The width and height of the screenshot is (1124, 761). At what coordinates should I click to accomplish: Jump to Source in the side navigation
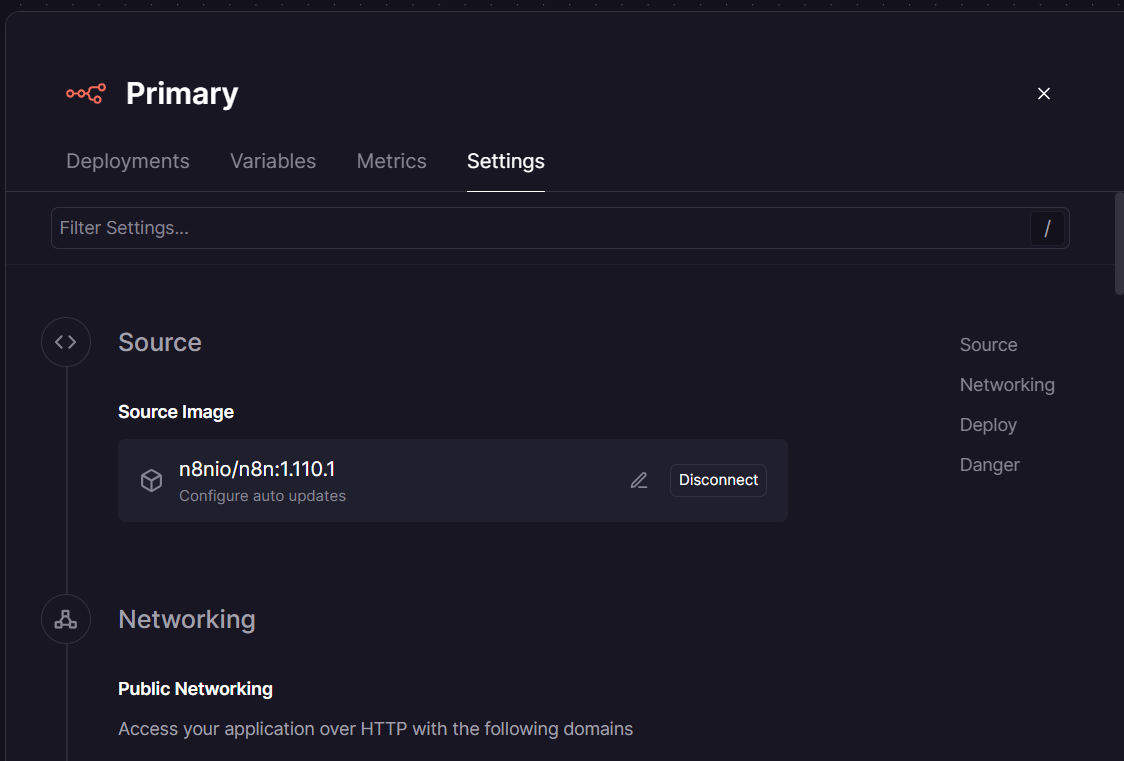[988, 345]
